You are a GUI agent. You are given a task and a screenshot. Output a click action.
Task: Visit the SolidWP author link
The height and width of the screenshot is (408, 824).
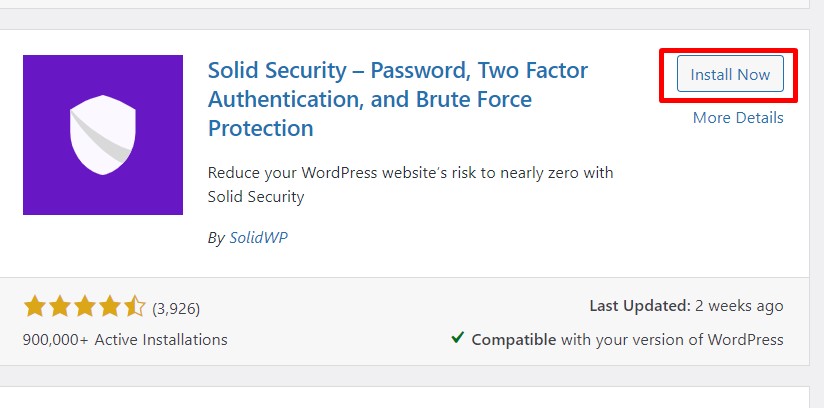coord(259,238)
